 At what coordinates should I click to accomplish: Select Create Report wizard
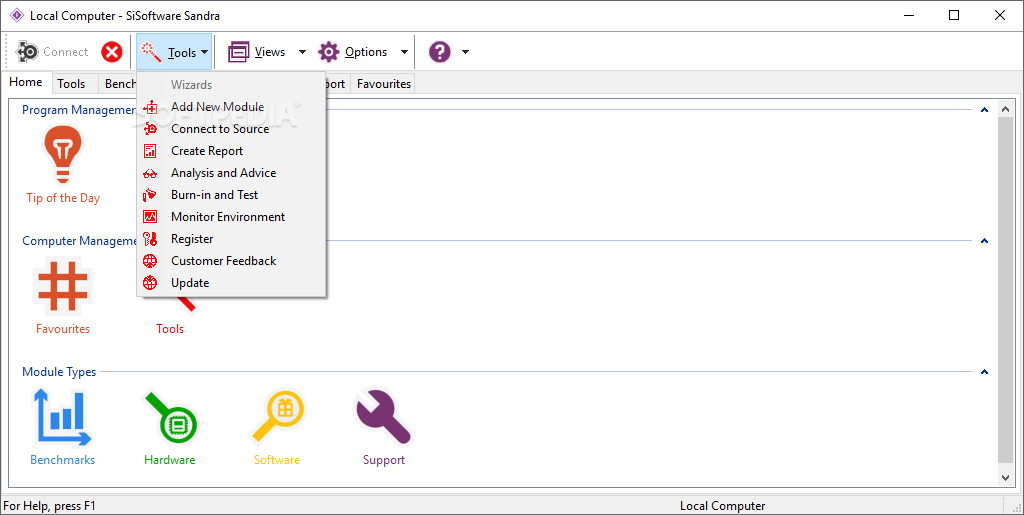tap(207, 151)
